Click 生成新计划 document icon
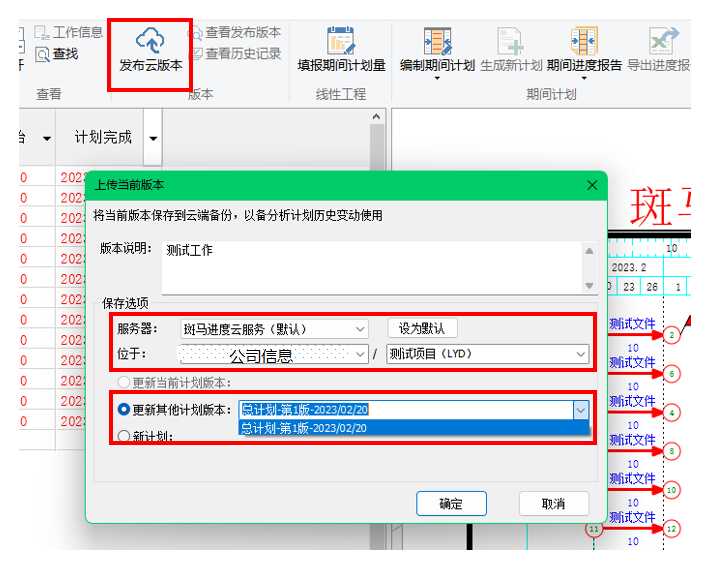 click(511, 40)
